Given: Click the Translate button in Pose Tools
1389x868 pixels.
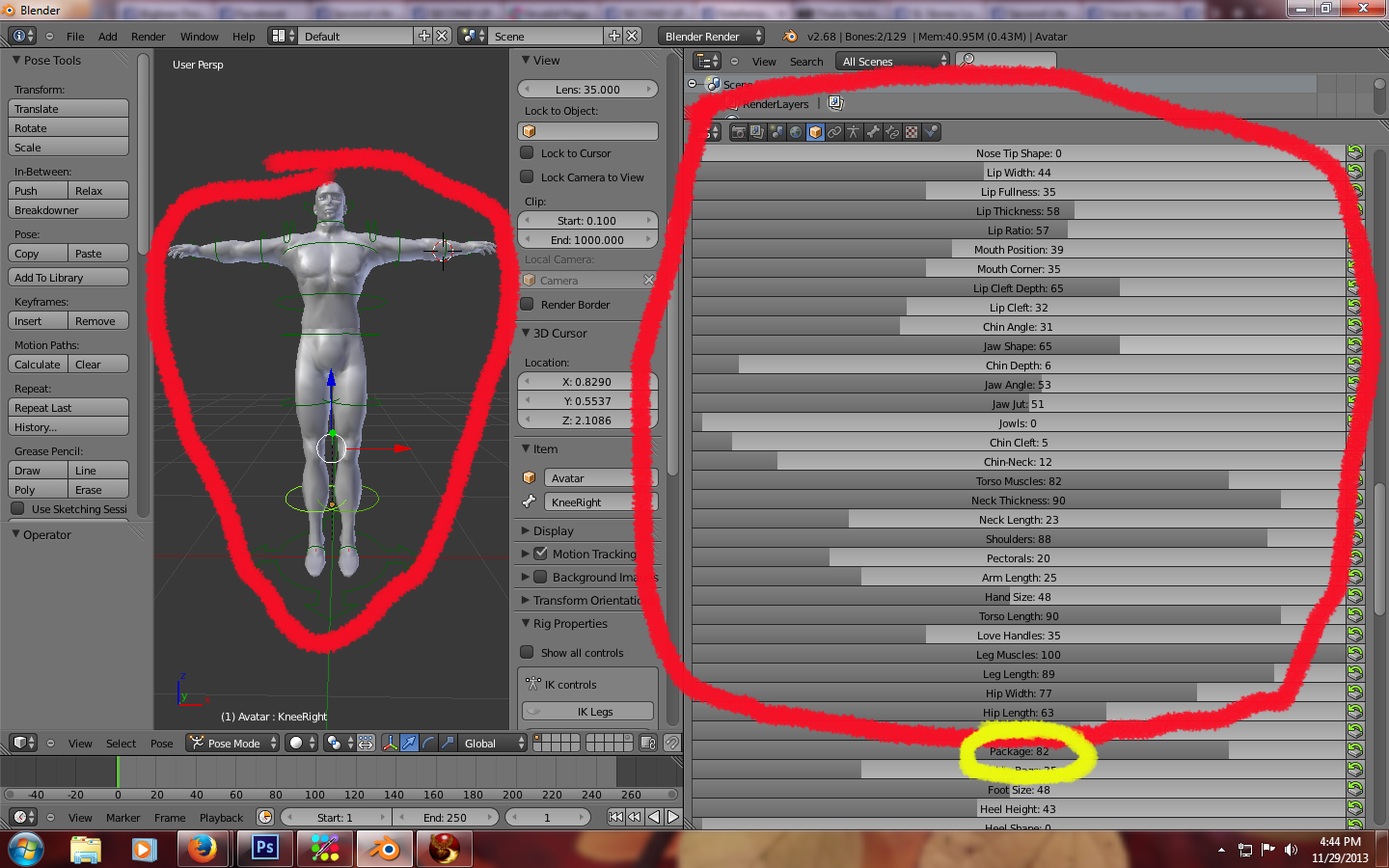Looking at the screenshot, I should 69,109.
